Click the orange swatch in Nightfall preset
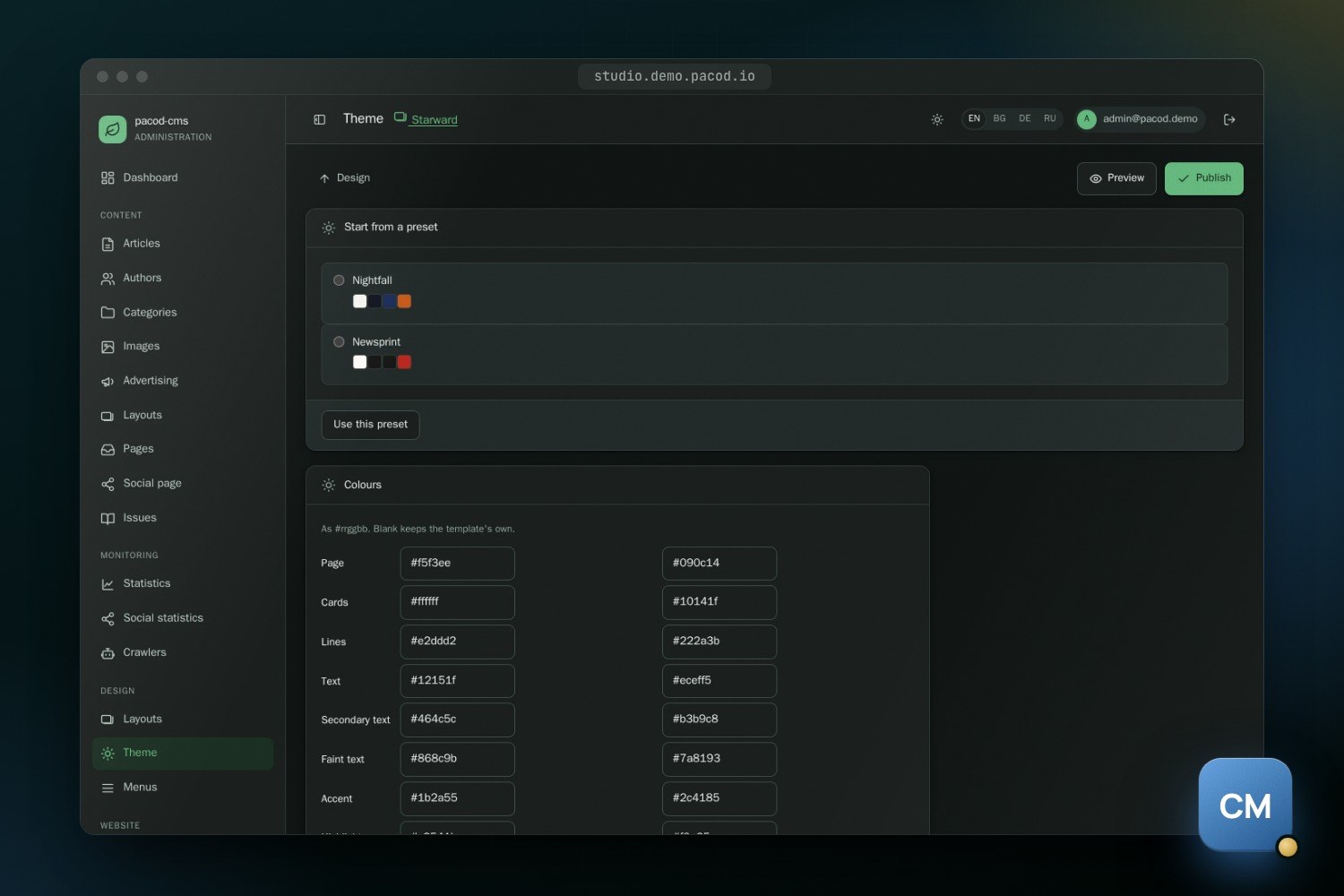The image size is (1344, 896). click(404, 301)
